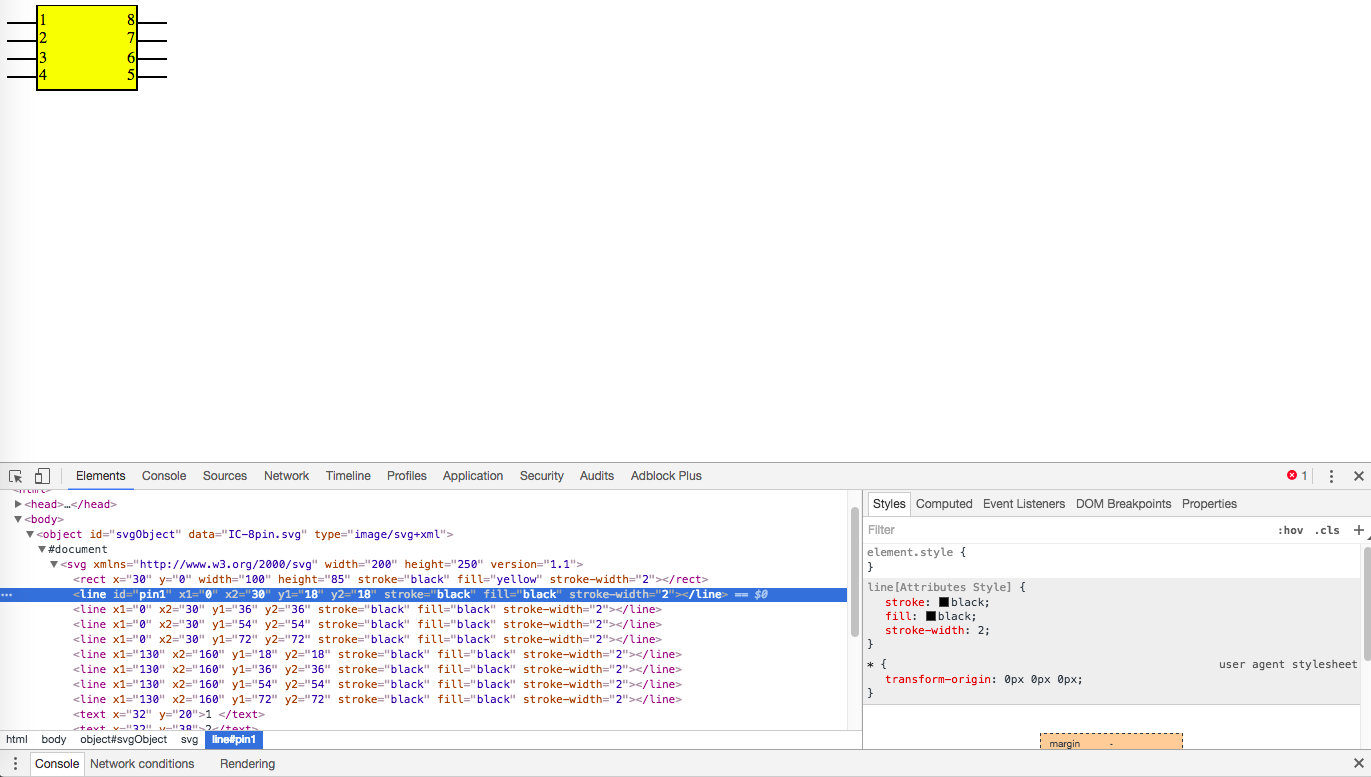Viewport: 1371px width, 777px height.
Task: Collapse the svg element subtree
Action: pyautogui.click(x=54, y=564)
